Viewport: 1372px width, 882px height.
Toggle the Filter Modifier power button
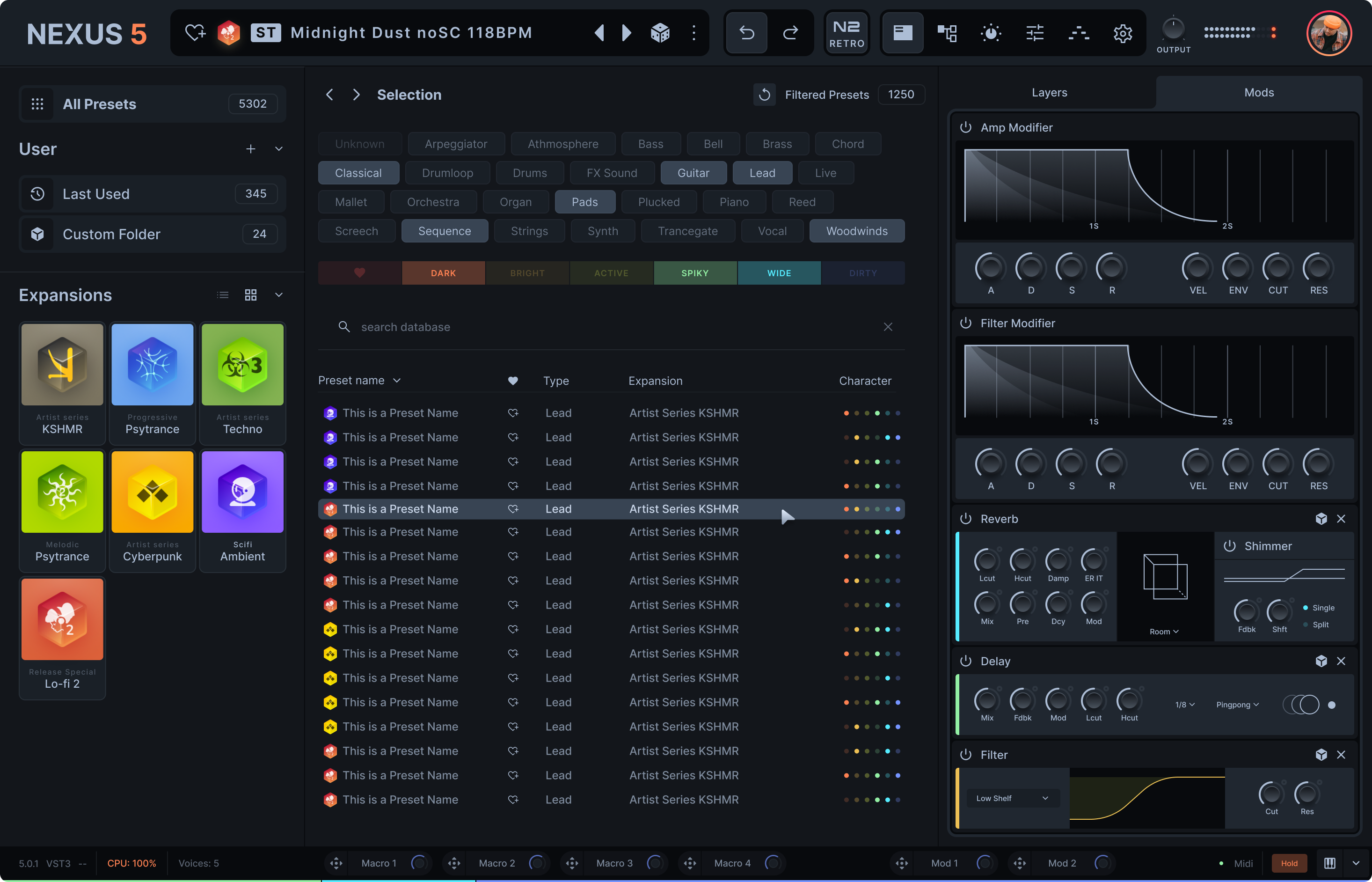pos(966,323)
